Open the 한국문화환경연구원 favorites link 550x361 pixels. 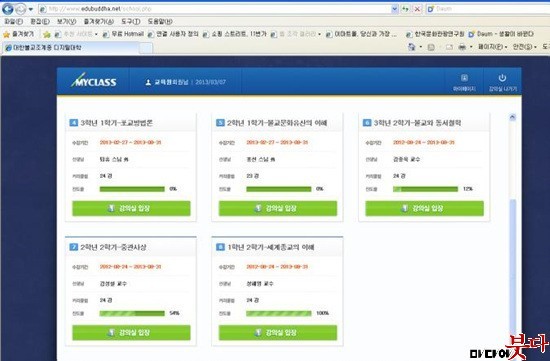tap(435, 34)
